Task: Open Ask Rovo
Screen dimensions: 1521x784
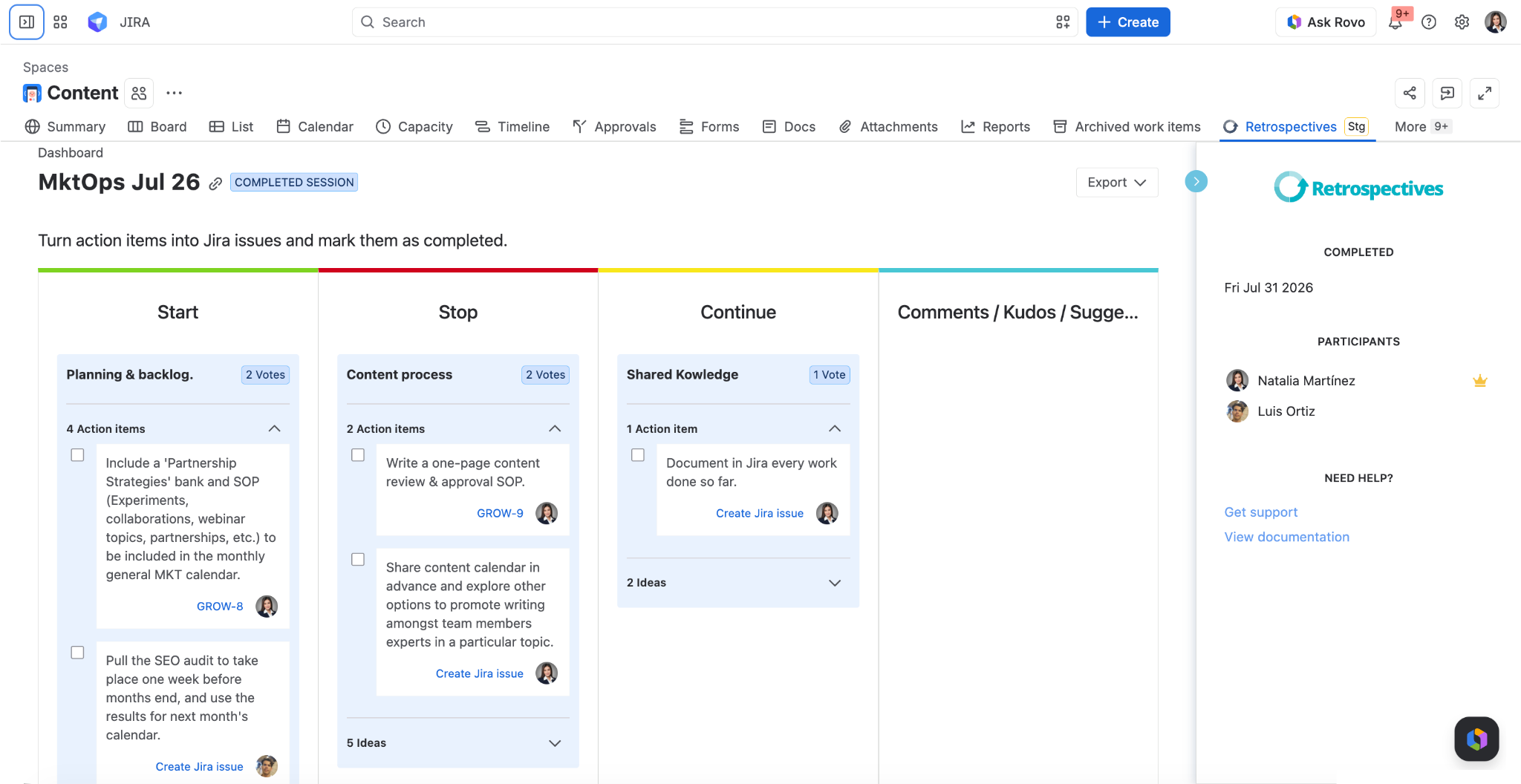Action: click(x=1326, y=22)
